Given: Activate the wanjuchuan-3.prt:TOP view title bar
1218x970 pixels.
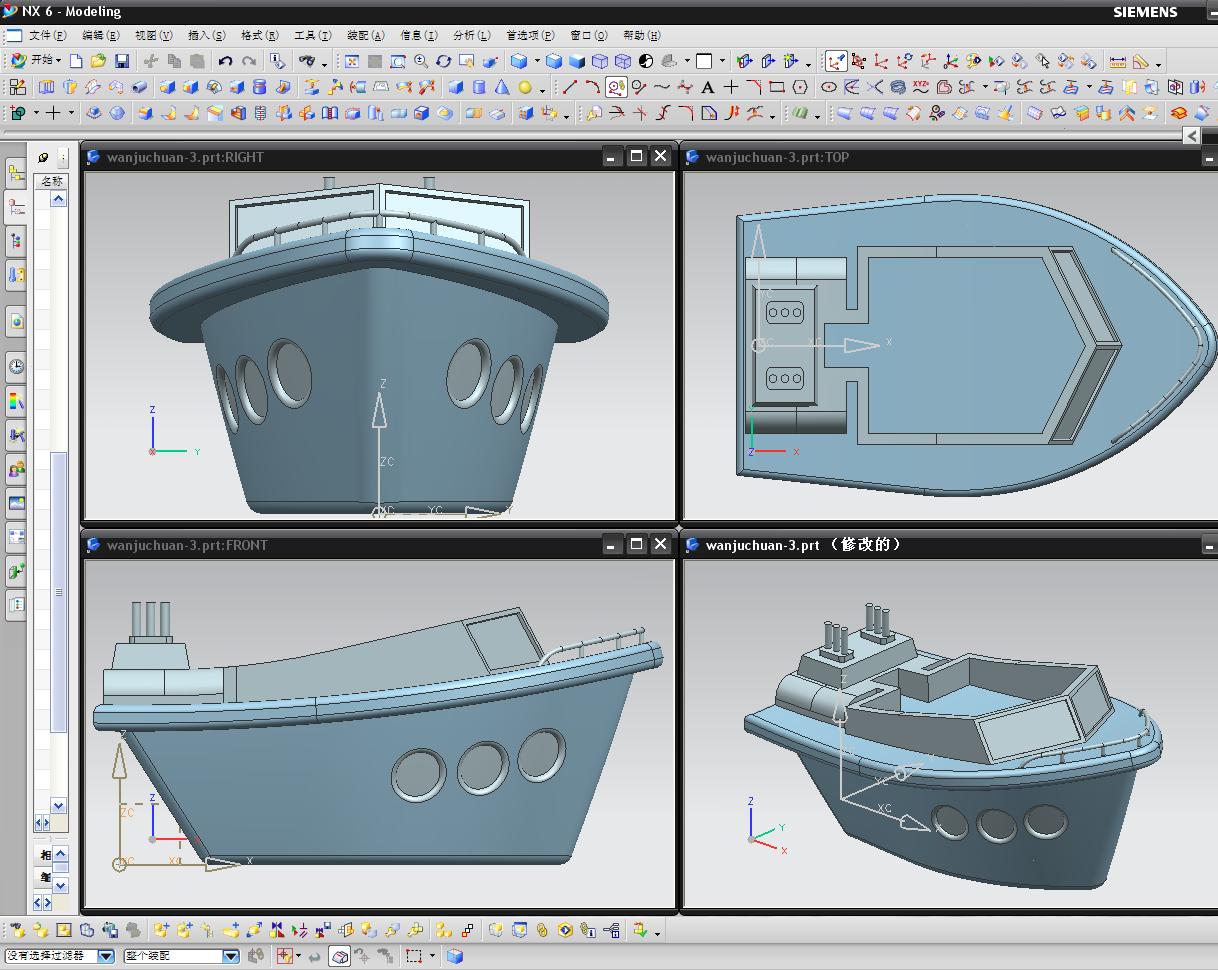Looking at the screenshot, I should (x=948, y=156).
